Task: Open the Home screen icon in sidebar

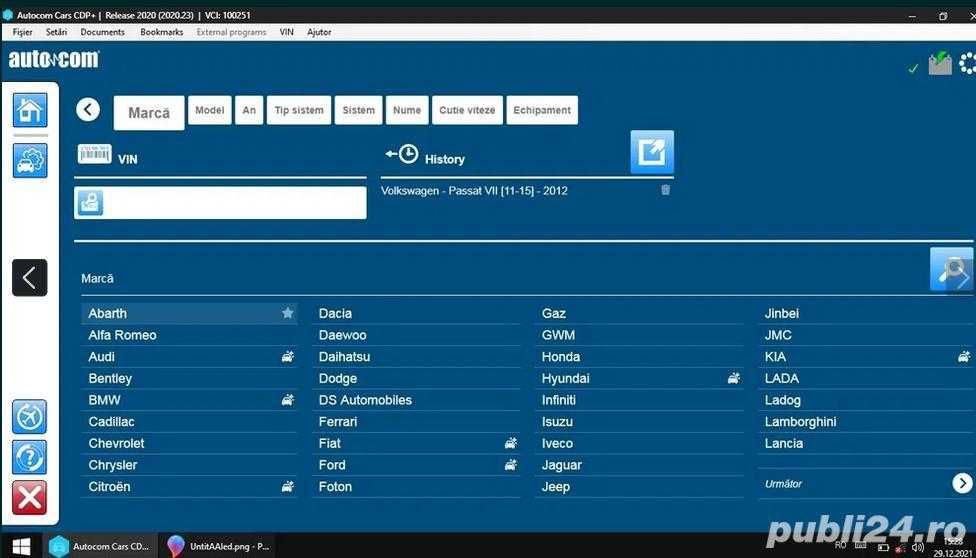Action: (x=30, y=110)
